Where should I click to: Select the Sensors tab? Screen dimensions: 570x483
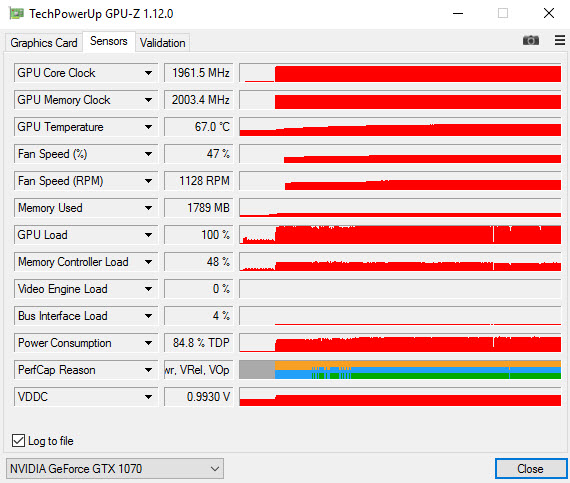[x=109, y=41]
